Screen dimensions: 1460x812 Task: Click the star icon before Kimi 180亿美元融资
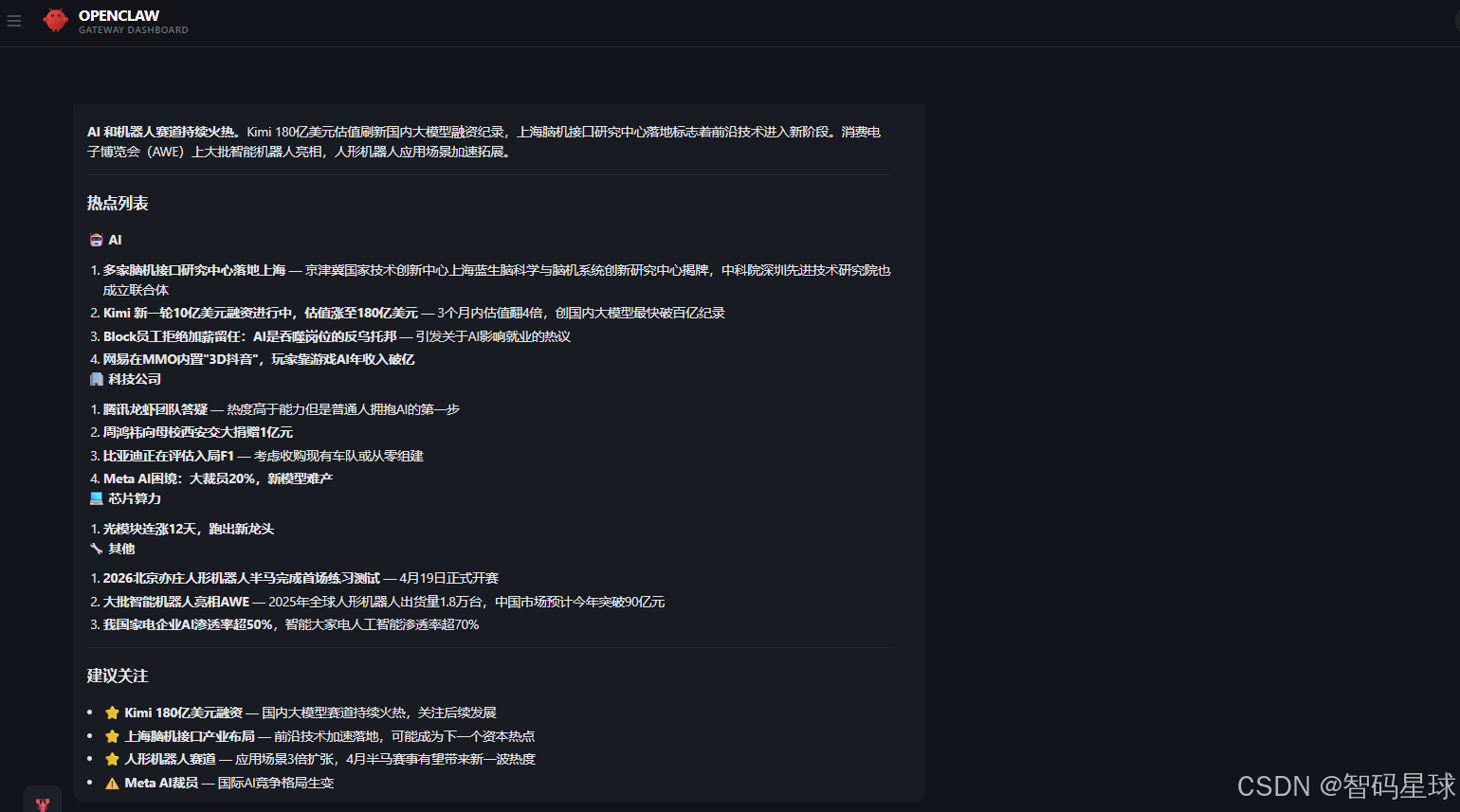(112, 712)
